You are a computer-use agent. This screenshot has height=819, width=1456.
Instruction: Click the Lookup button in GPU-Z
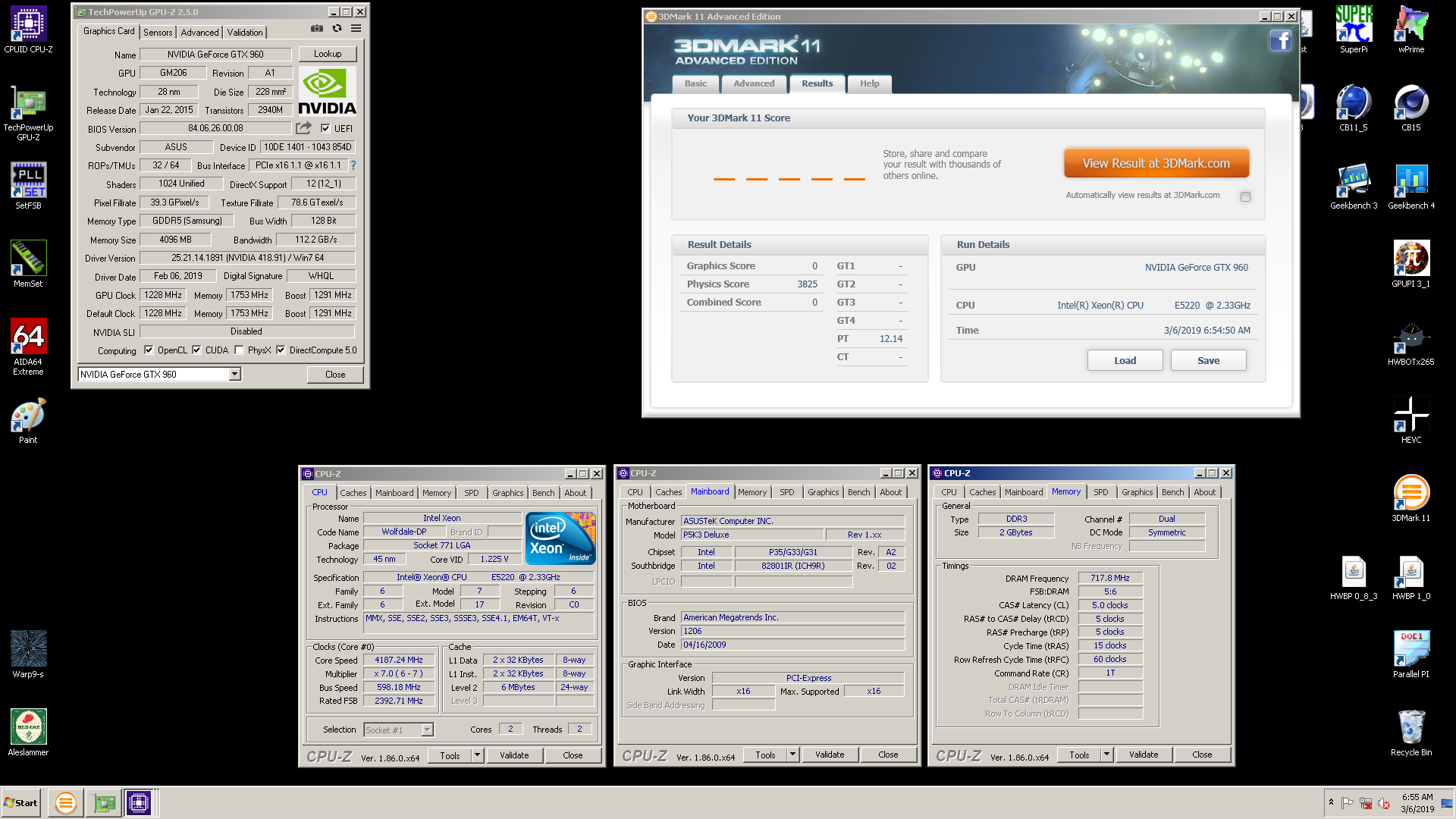[328, 54]
